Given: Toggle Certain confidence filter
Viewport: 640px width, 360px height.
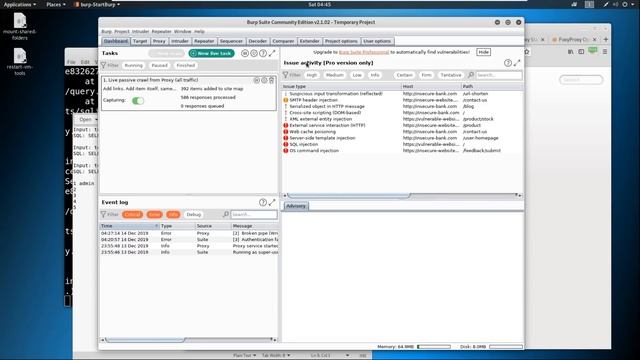Looking at the screenshot, I should (x=404, y=75).
